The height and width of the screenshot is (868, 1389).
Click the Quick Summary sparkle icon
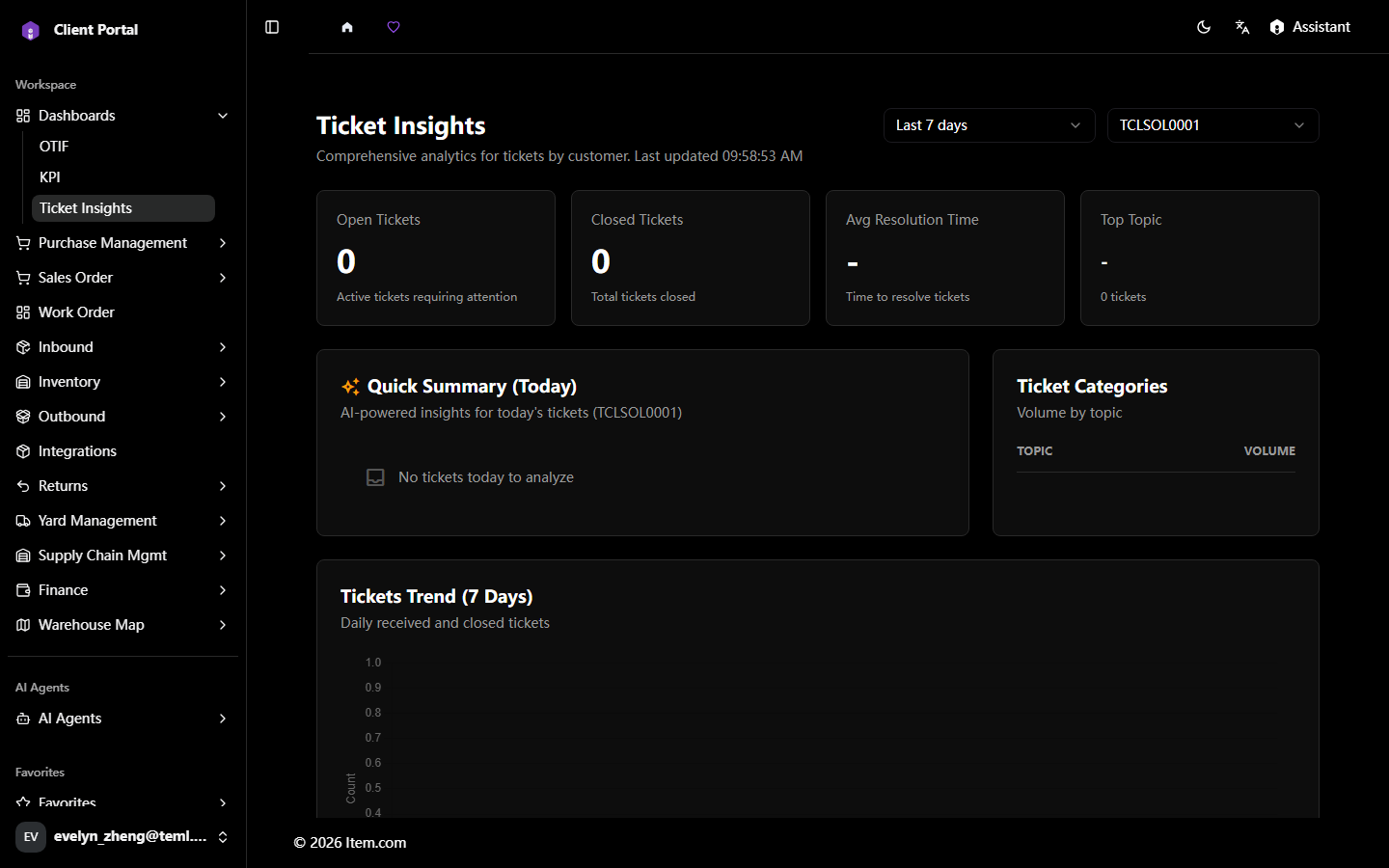point(350,387)
